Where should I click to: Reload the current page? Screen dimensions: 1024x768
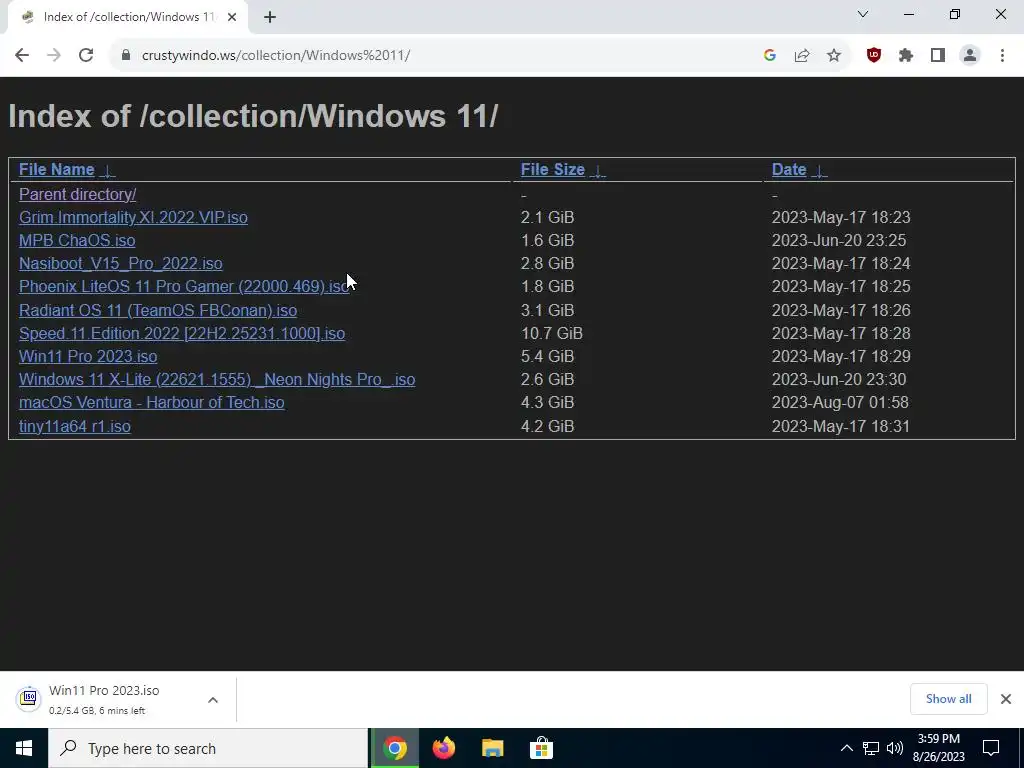(86, 56)
